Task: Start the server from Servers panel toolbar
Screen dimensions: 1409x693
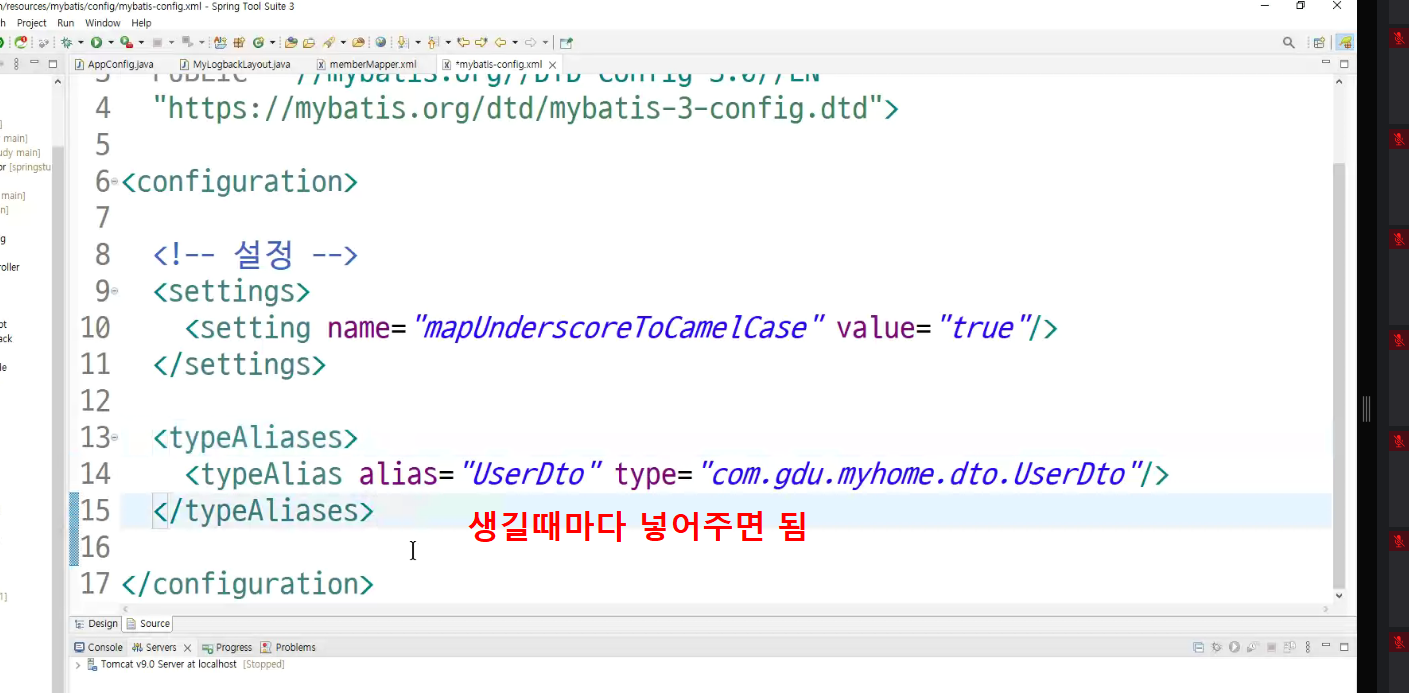Action: (x=1234, y=647)
